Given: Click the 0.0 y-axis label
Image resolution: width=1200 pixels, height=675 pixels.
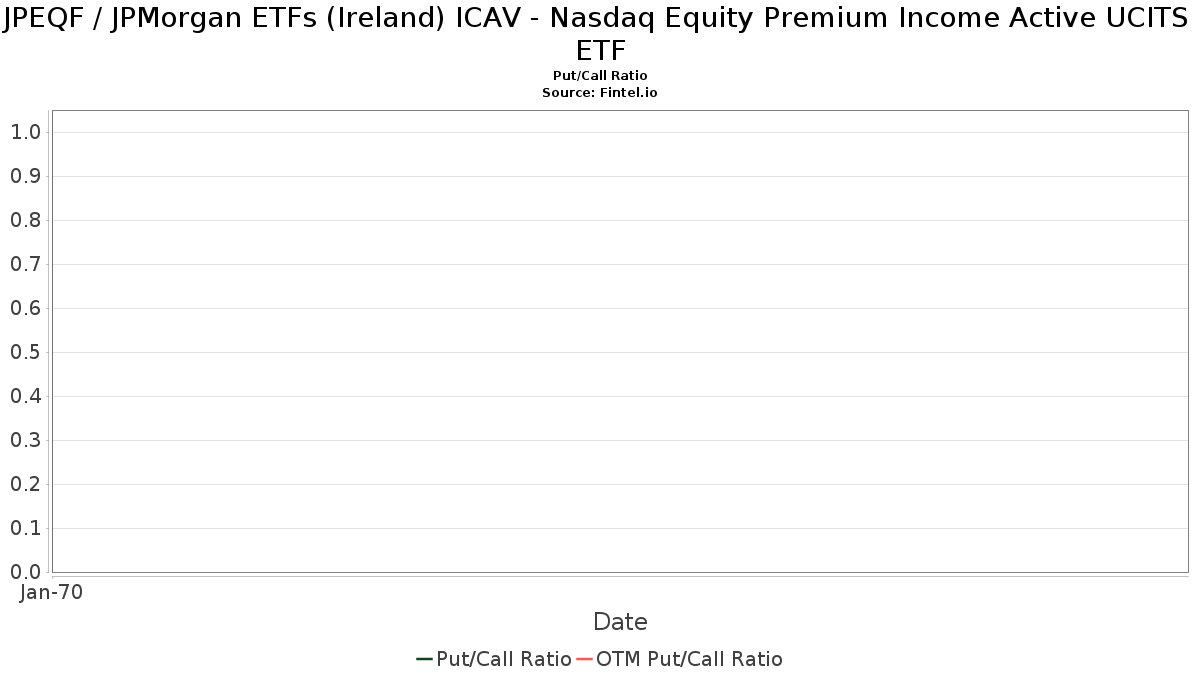Looking at the screenshot, I should pos(25,572).
